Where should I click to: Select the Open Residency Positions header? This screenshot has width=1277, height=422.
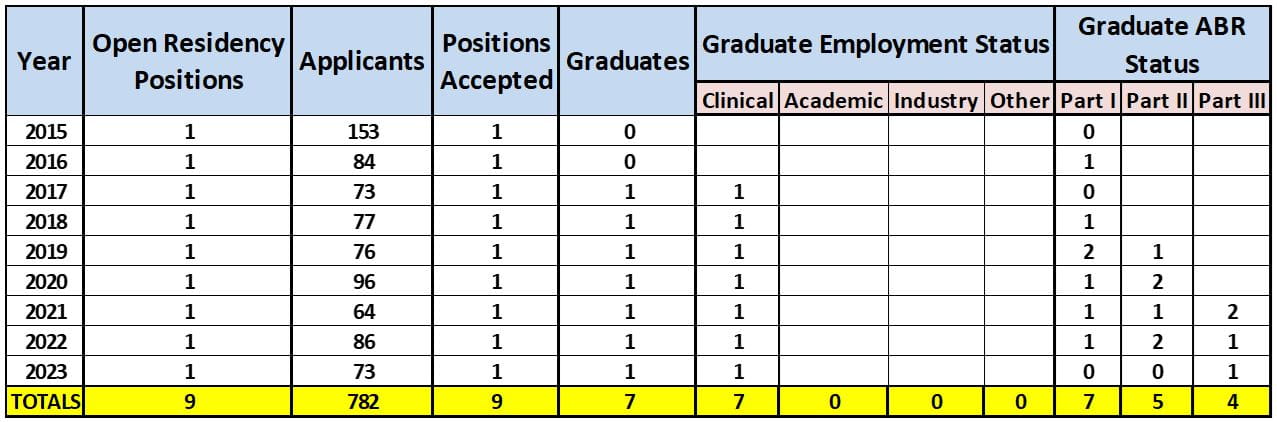[x=188, y=61]
